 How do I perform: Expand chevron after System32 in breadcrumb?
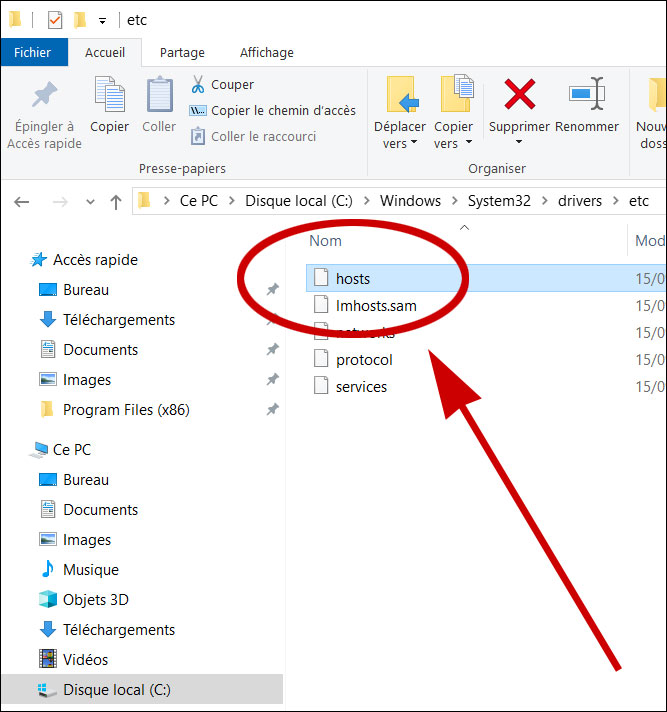pos(544,201)
